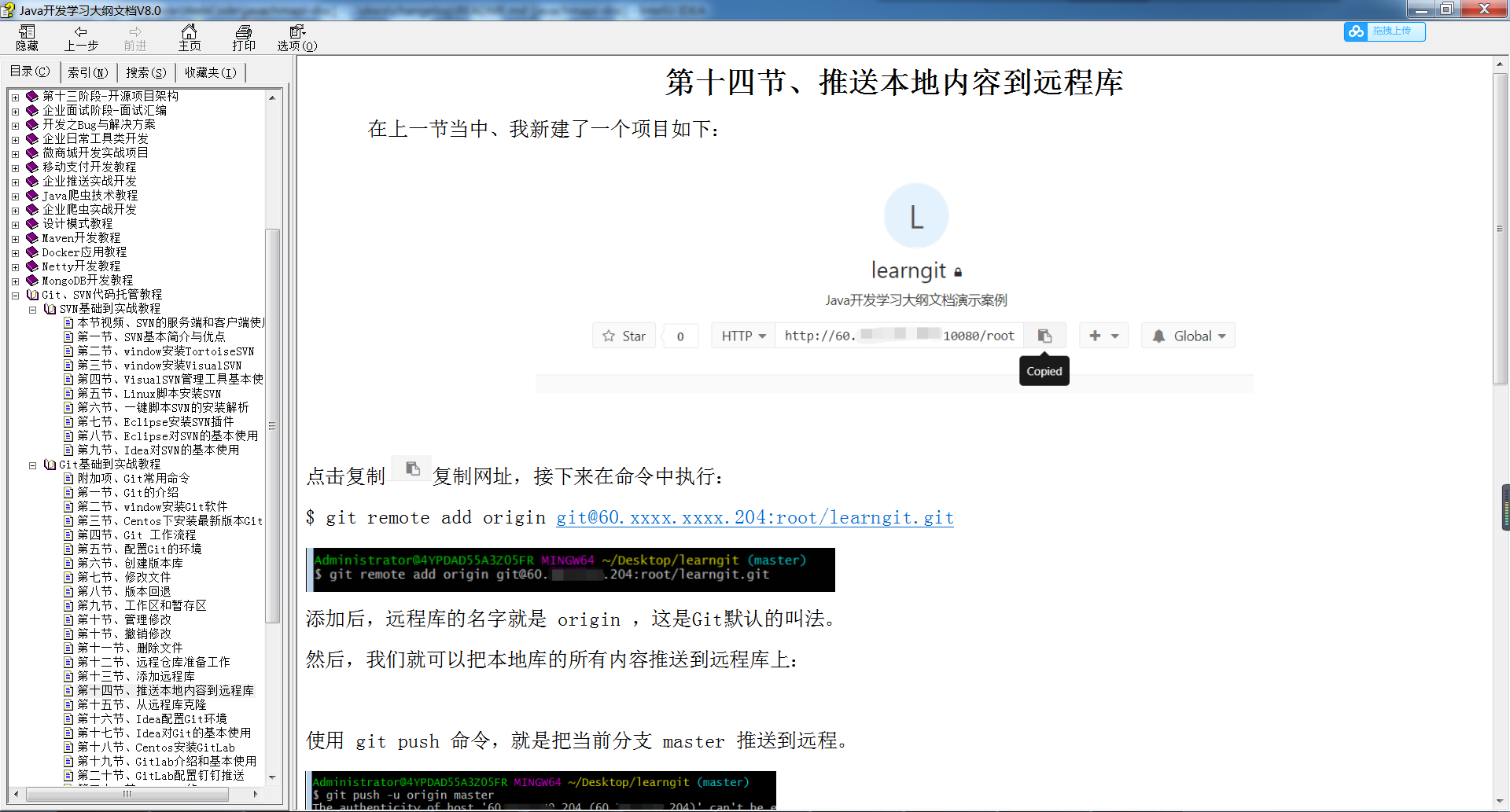Click the Star icon button
Image resolution: width=1510 pixels, height=812 pixels.
pos(624,336)
